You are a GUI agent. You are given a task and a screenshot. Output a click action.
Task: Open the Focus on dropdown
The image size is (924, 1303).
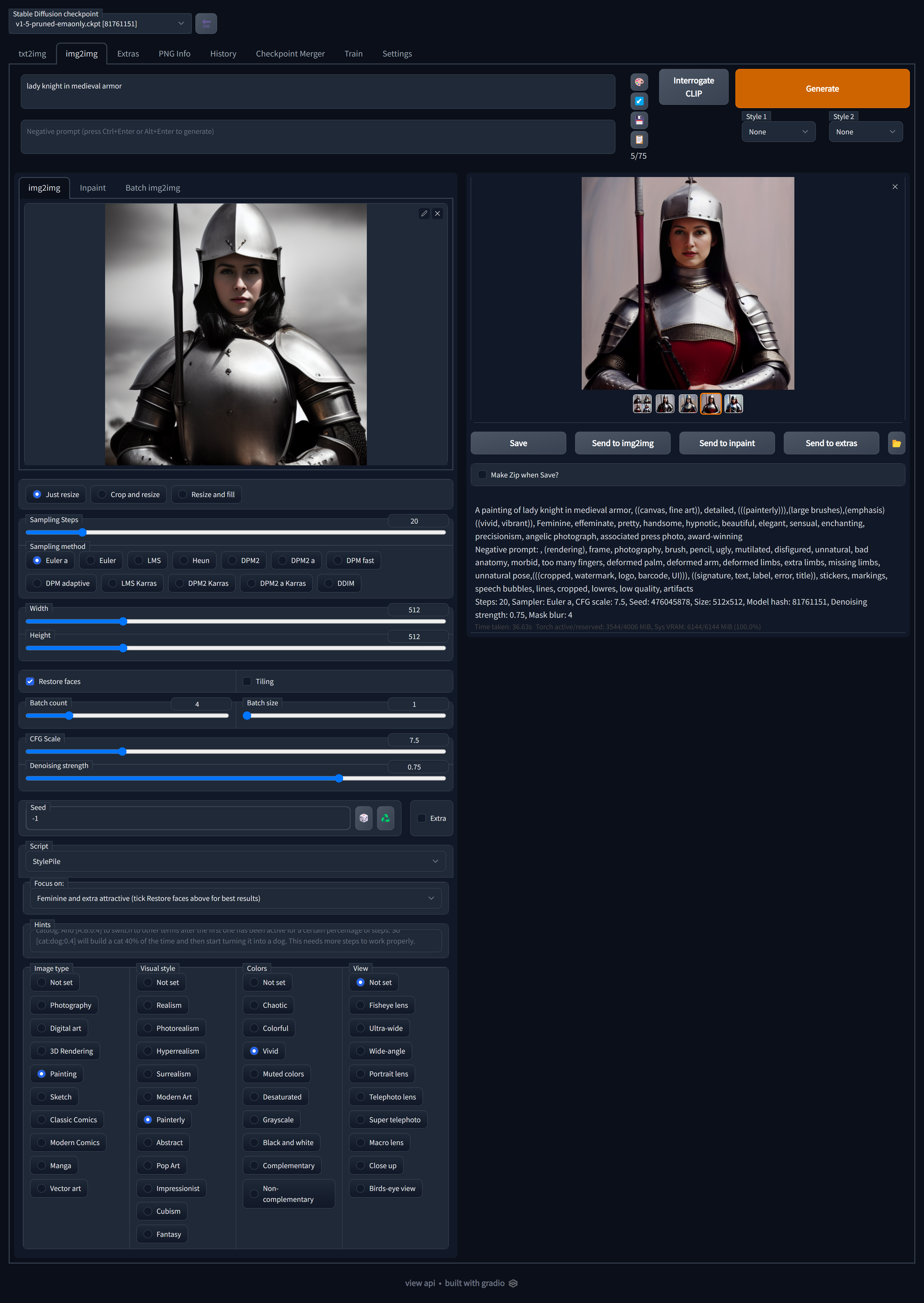[235, 898]
